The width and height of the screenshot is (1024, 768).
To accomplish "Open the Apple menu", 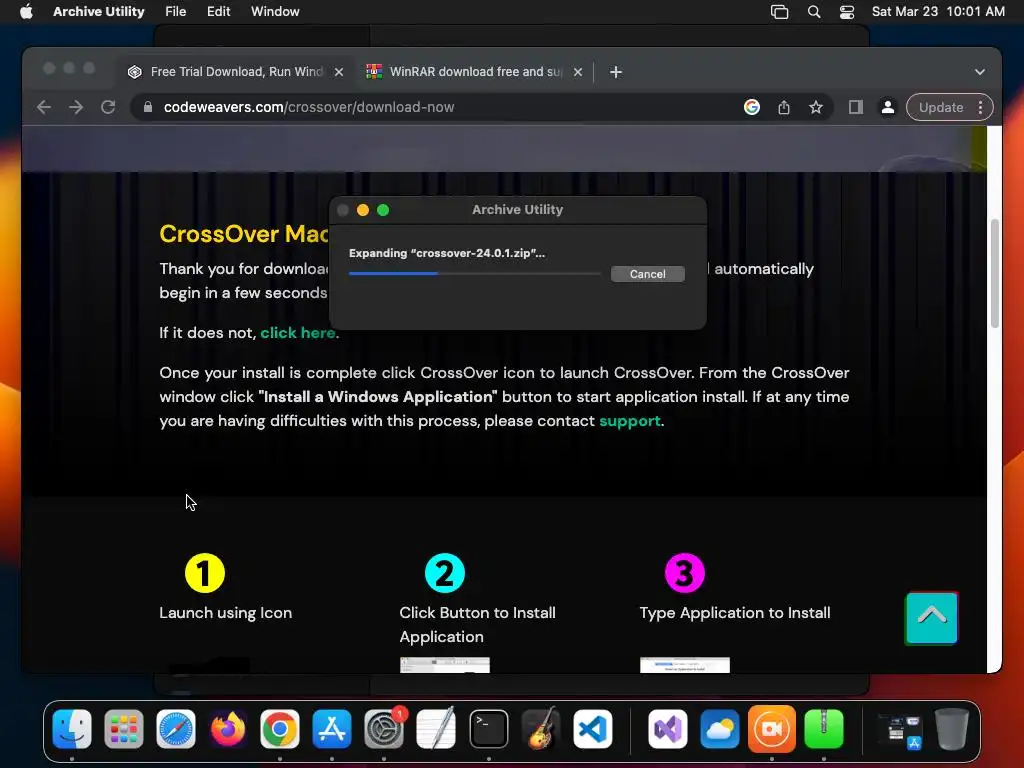I will pyautogui.click(x=26, y=12).
